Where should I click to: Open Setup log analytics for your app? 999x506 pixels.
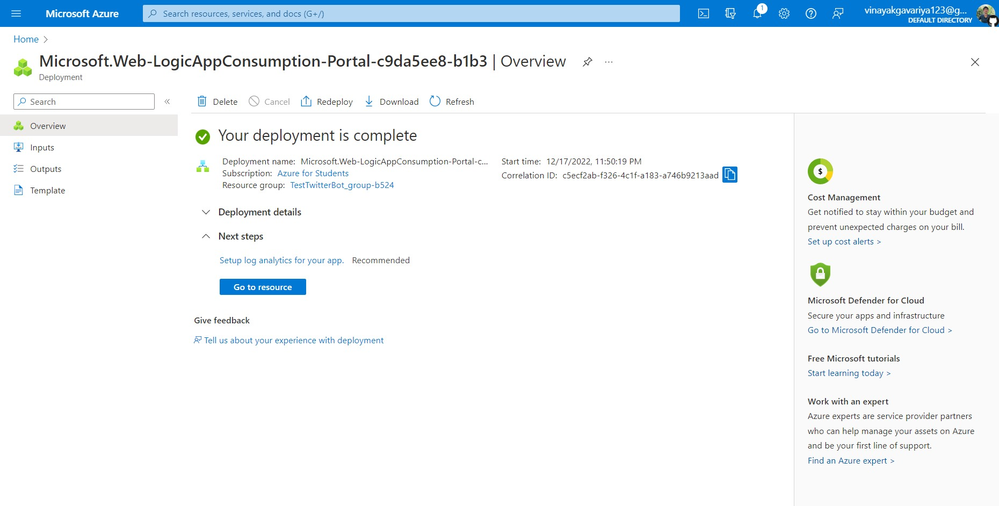tap(282, 260)
